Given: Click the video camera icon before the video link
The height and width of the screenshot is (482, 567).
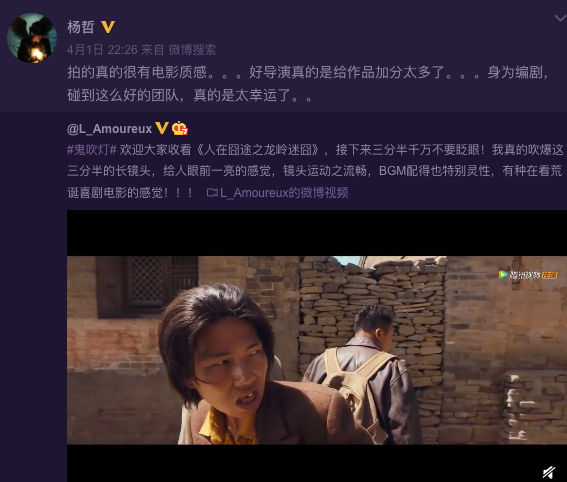Looking at the screenshot, I should pos(212,193).
